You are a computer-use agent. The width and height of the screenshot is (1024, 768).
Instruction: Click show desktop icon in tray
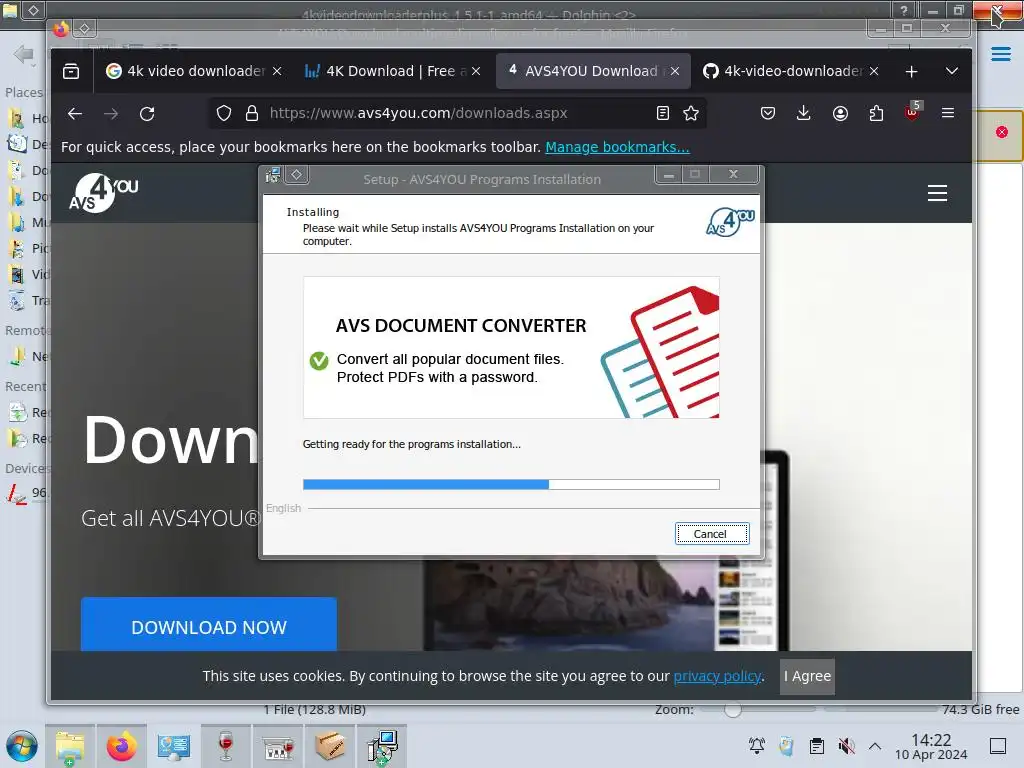coord(998,746)
